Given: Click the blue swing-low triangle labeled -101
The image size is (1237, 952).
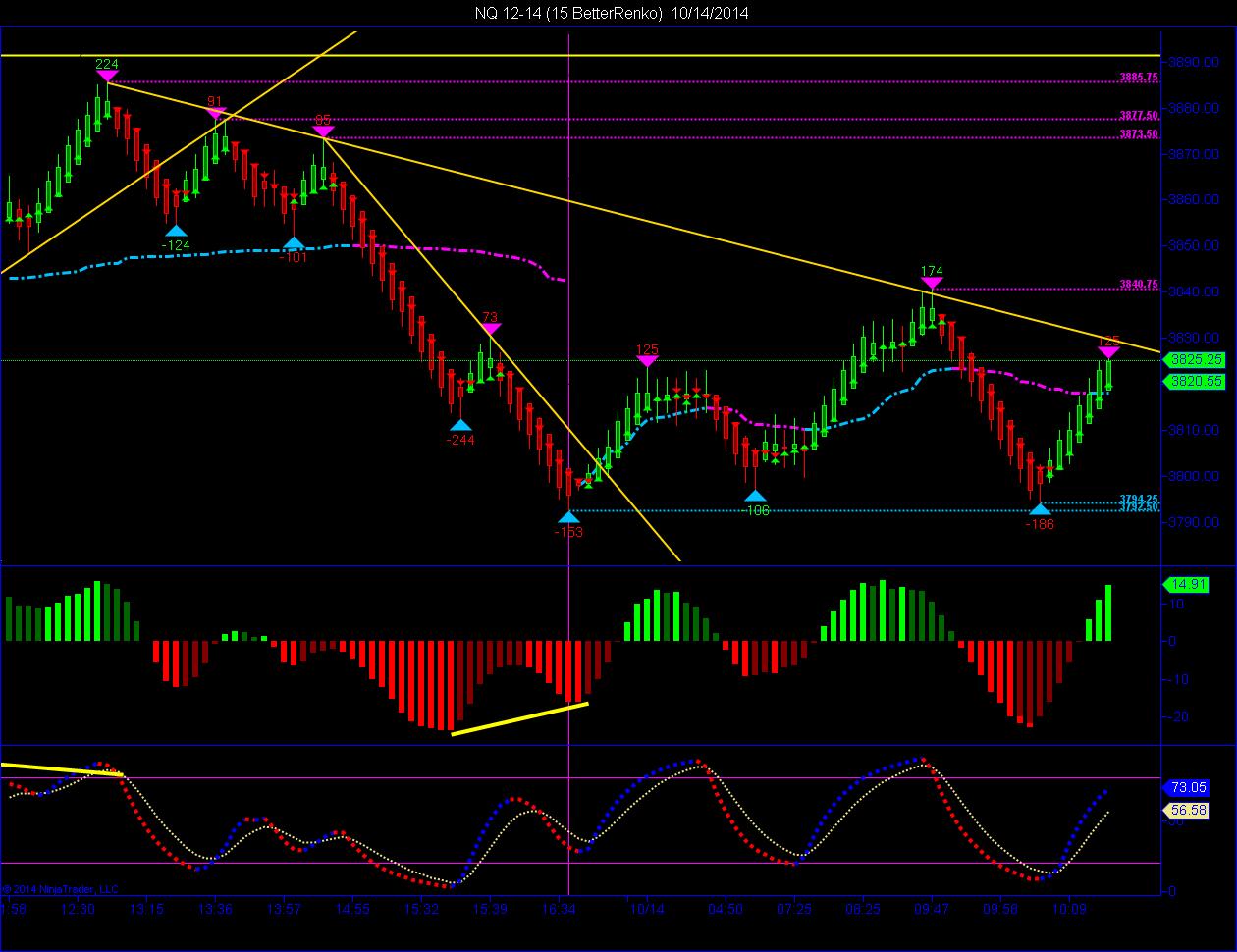Looking at the screenshot, I should pos(294,242).
